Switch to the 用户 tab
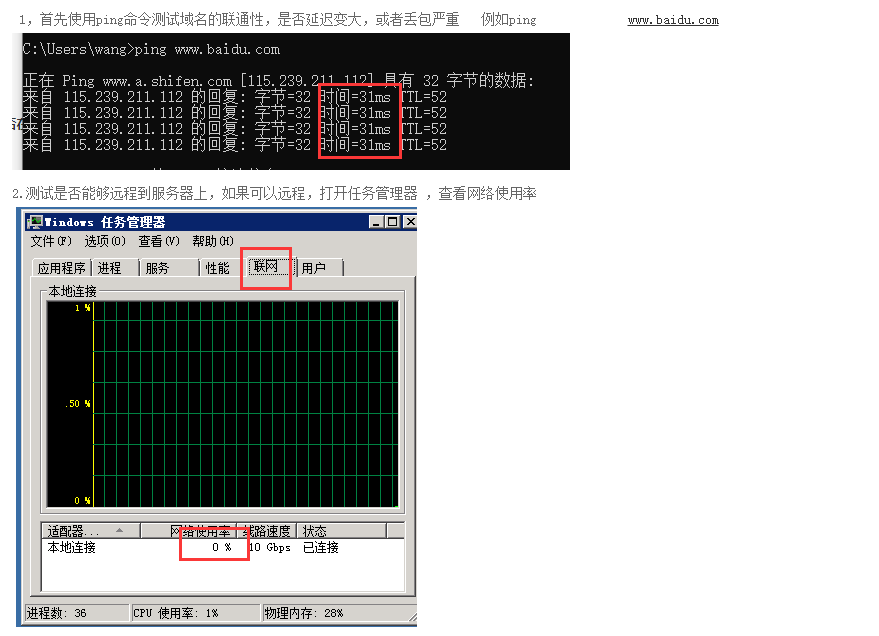The width and height of the screenshot is (879, 636). click(320, 268)
